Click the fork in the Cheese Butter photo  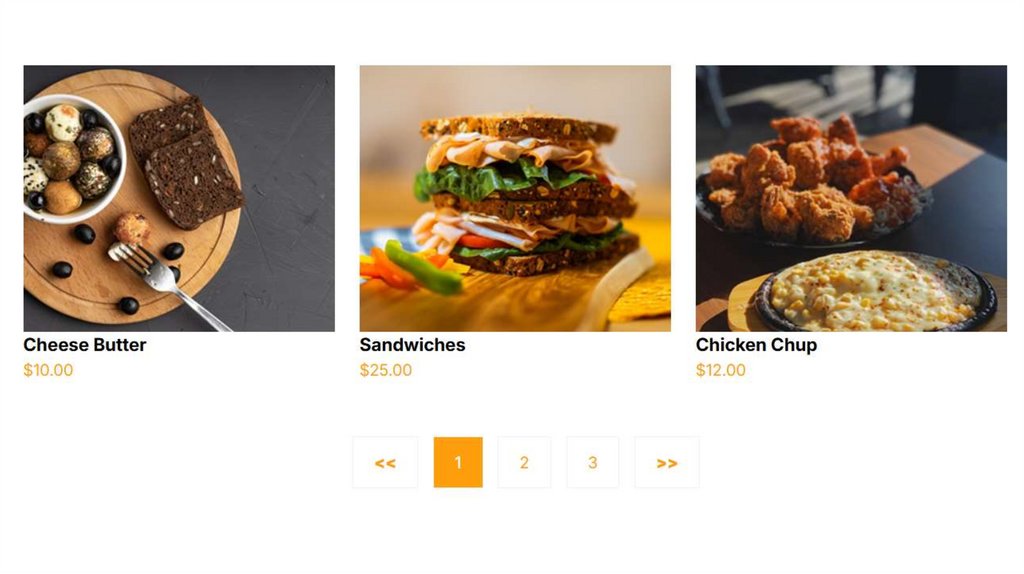pyautogui.click(x=168, y=282)
